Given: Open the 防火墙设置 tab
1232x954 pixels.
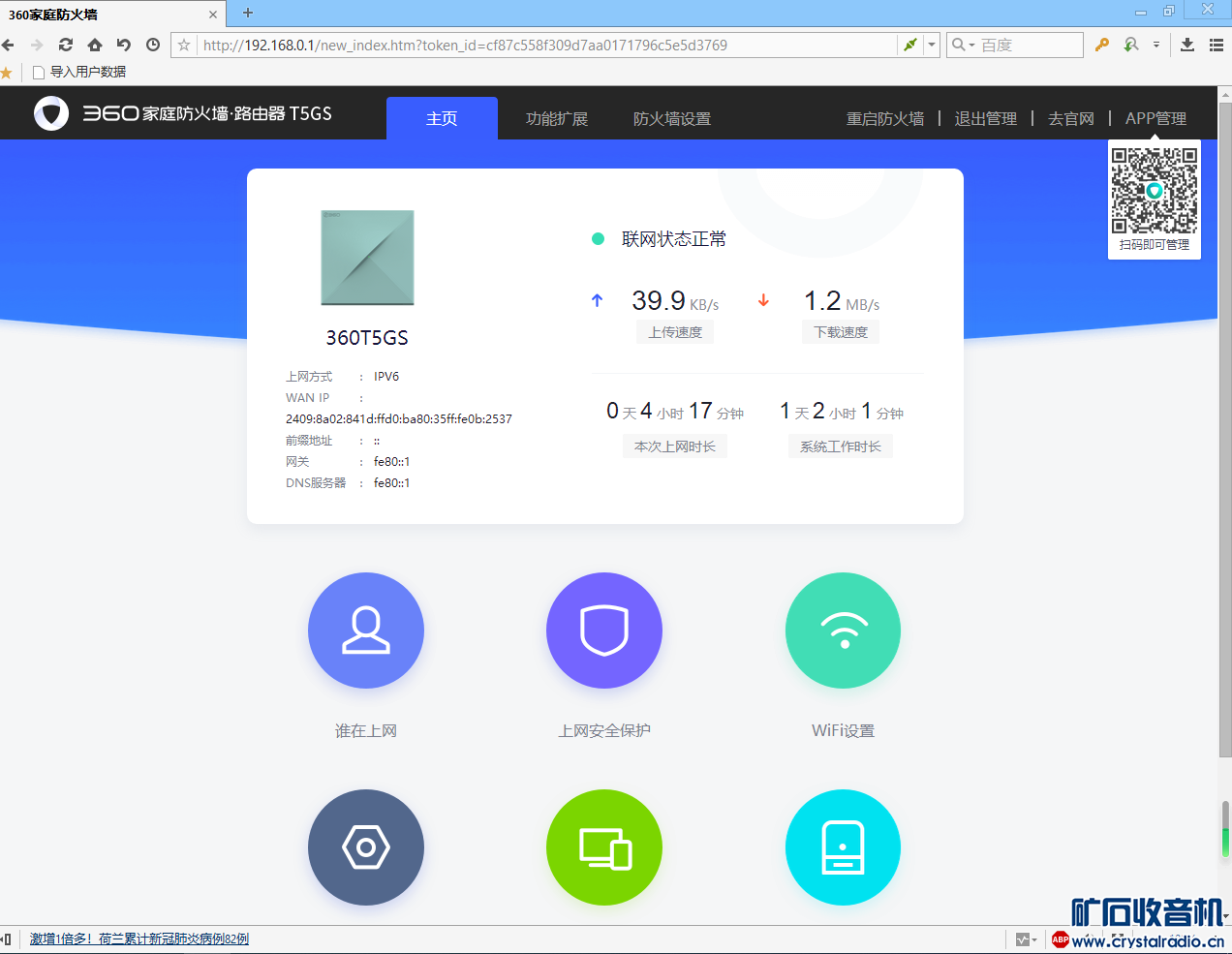Looking at the screenshot, I should click(x=672, y=118).
